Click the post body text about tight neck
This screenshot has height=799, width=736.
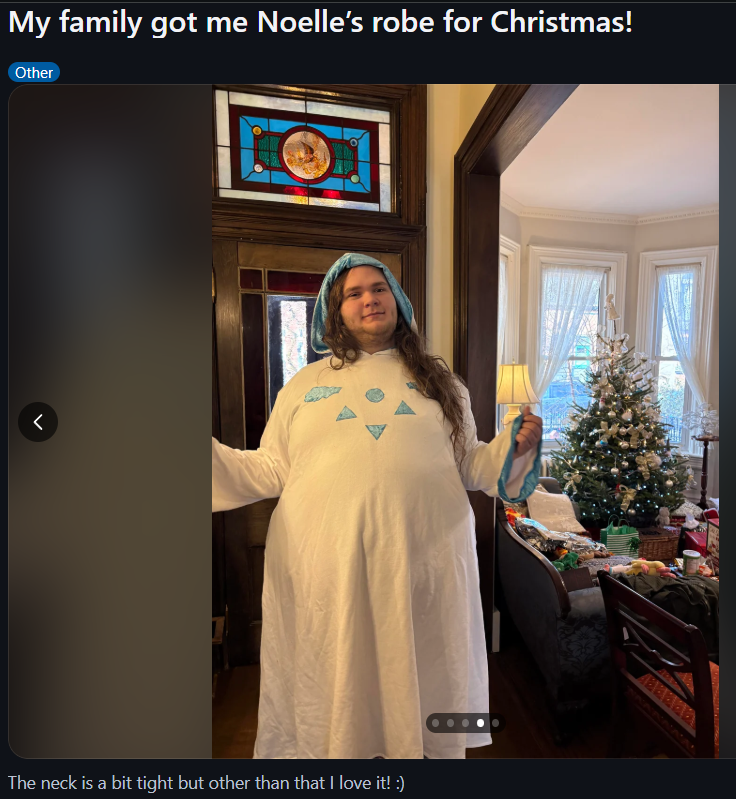click(206, 783)
